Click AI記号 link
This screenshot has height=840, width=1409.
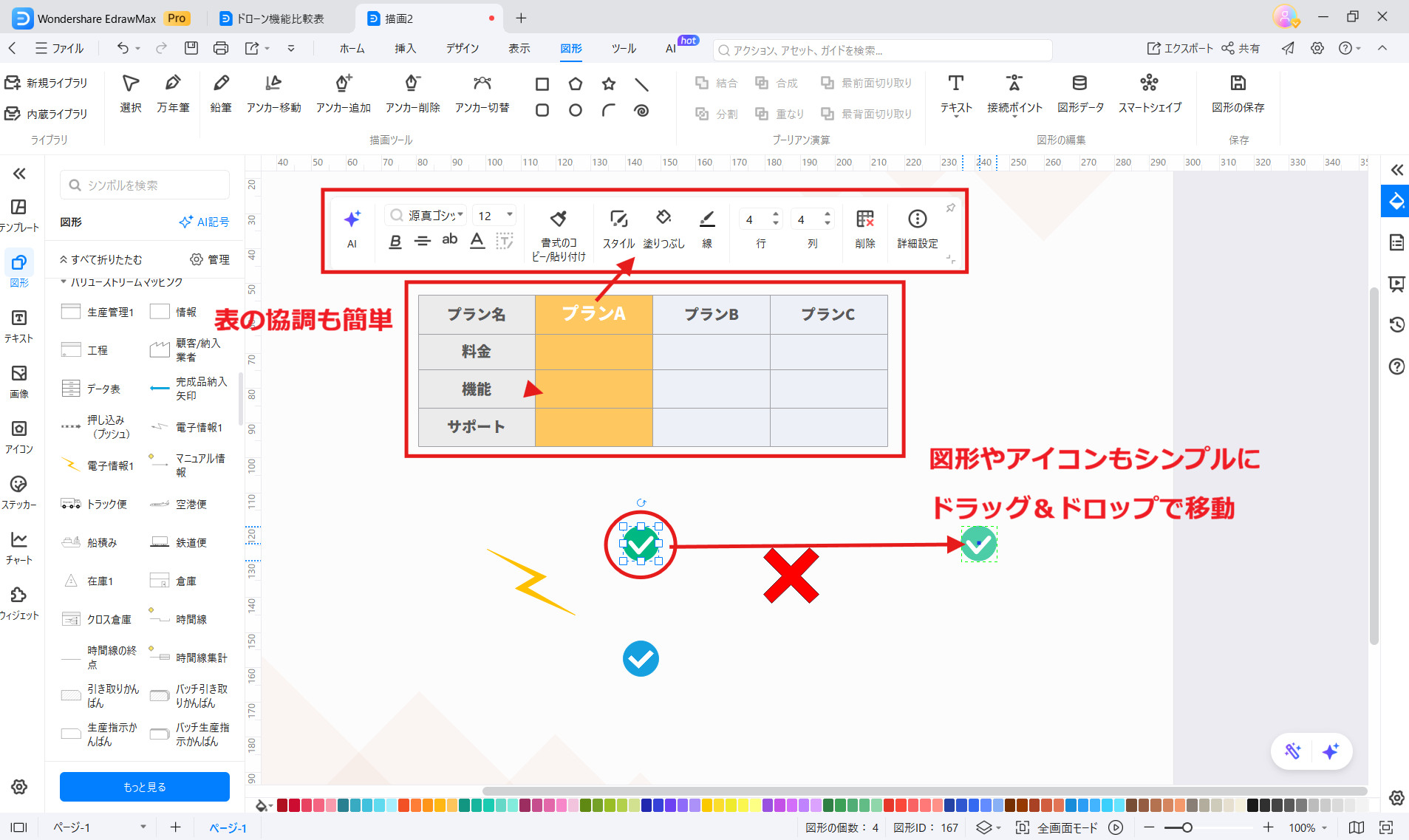click(x=205, y=222)
